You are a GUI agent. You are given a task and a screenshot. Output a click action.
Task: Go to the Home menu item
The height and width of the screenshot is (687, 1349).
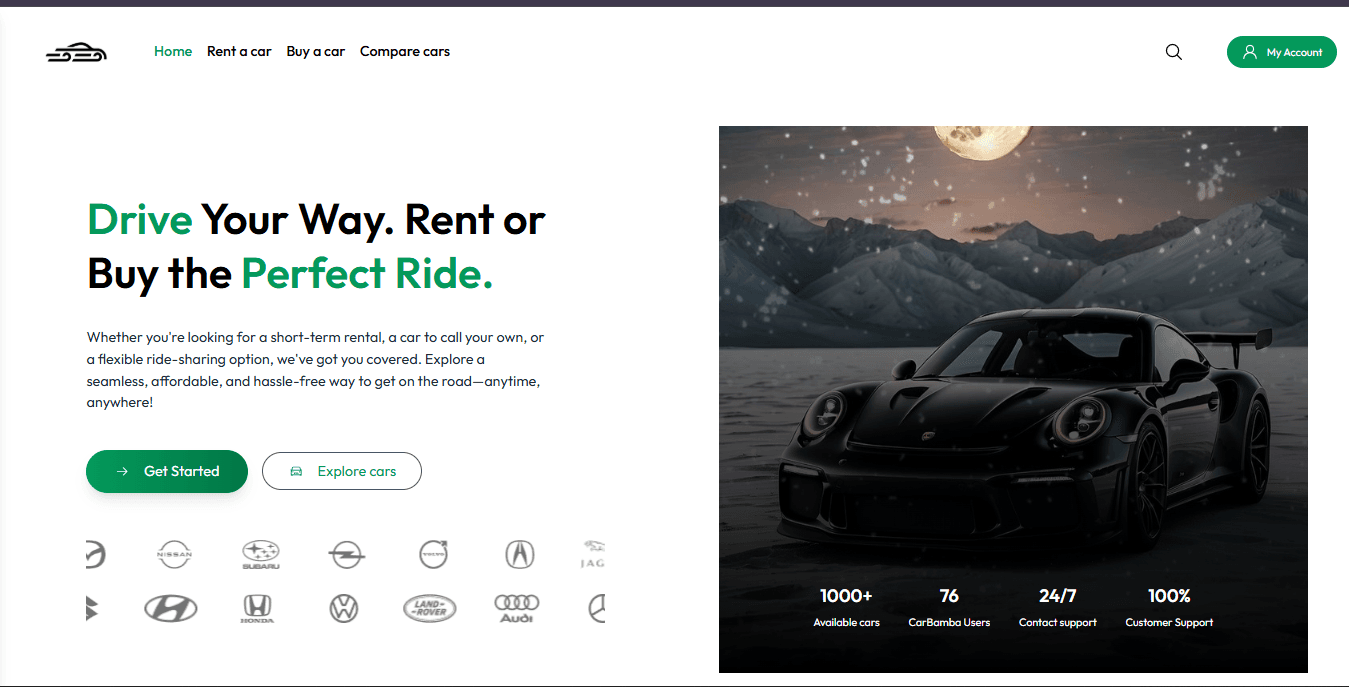point(173,51)
